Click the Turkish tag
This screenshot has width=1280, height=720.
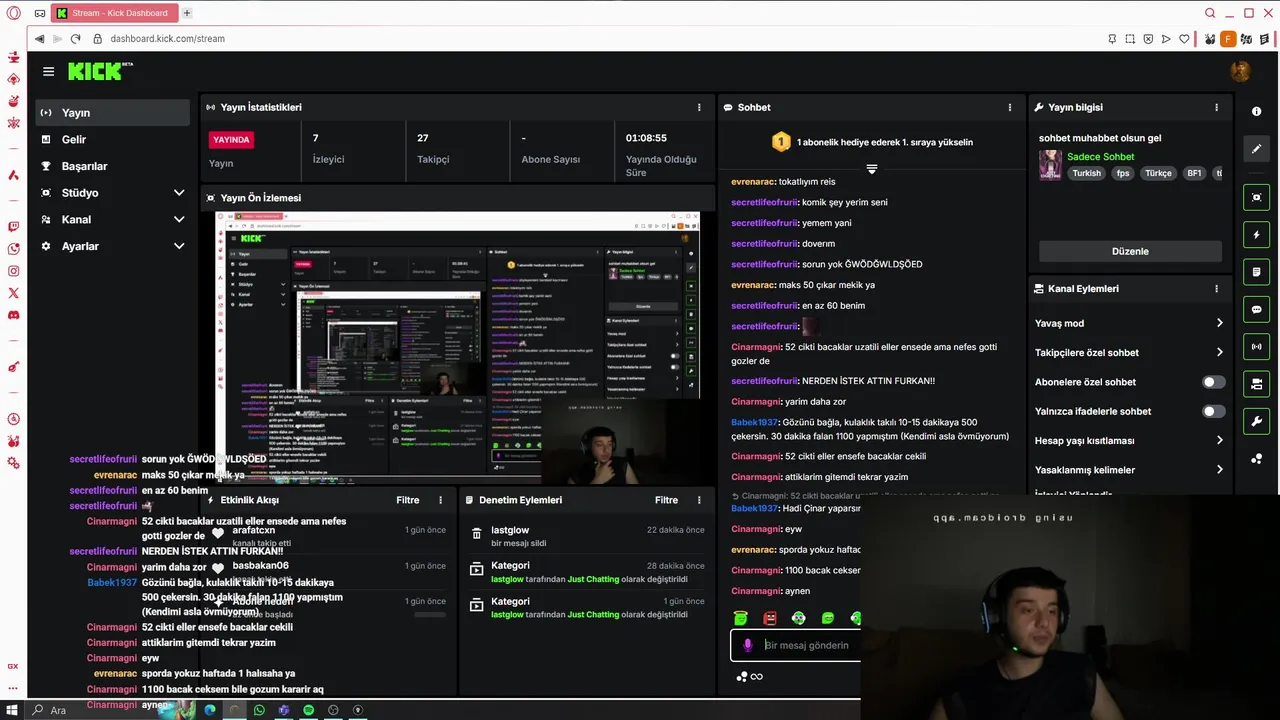click(1086, 173)
